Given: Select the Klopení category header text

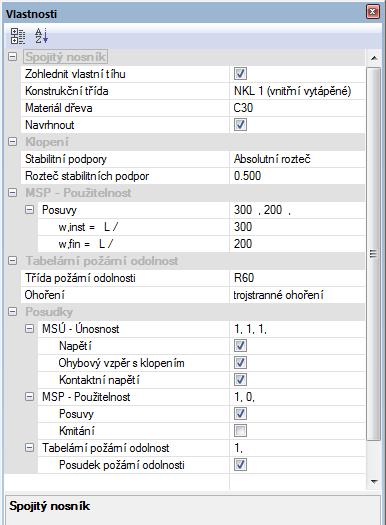Looking at the screenshot, I should tap(47, 142).
